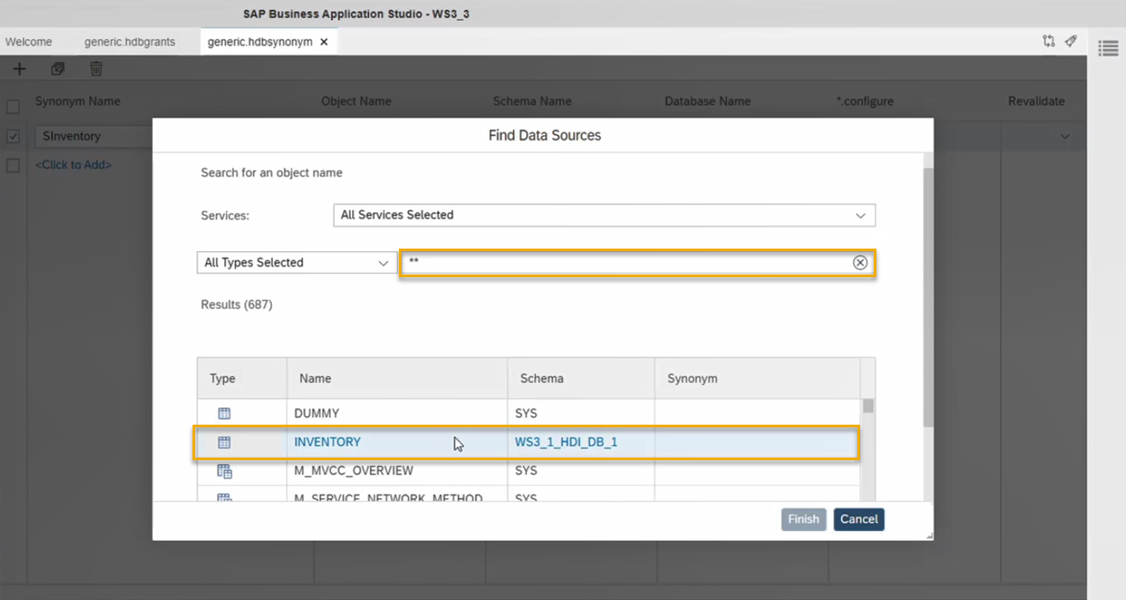Click the trash delete icon in toolbar
This screenshot has width=1126, height=600.
96,69
